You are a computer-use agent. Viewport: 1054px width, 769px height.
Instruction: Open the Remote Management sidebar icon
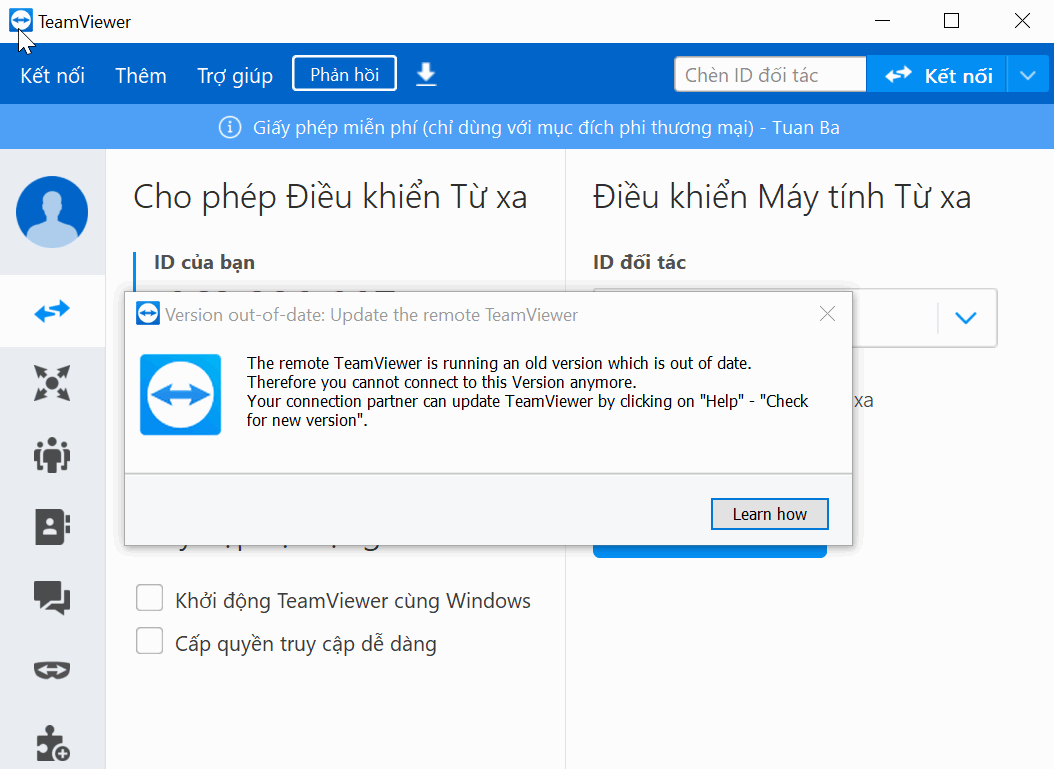(x=52, y=383)
